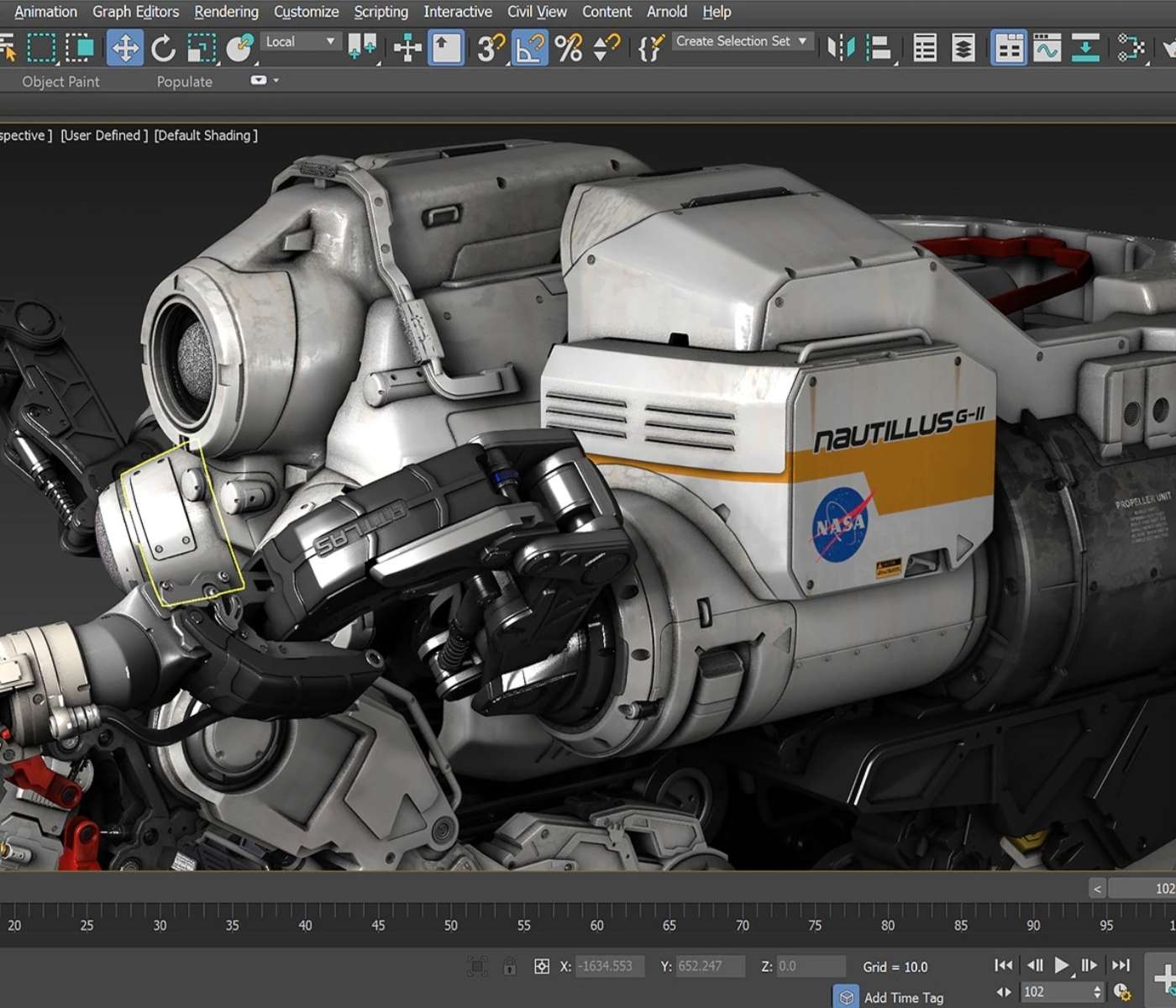
Task: Click the Align tool icon
Action: [x=879, y=48]
